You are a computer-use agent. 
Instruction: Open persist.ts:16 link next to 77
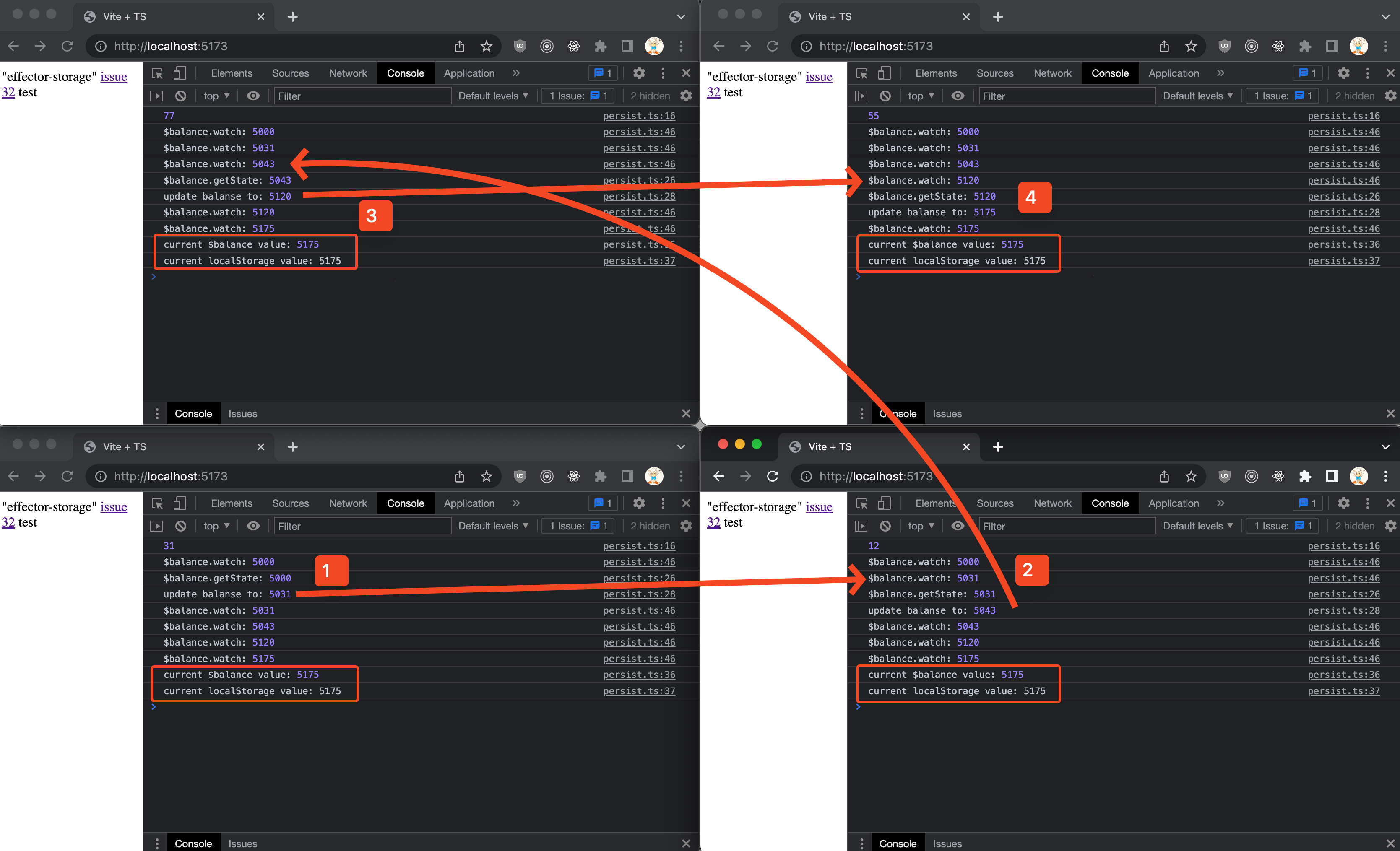(639, 116)
